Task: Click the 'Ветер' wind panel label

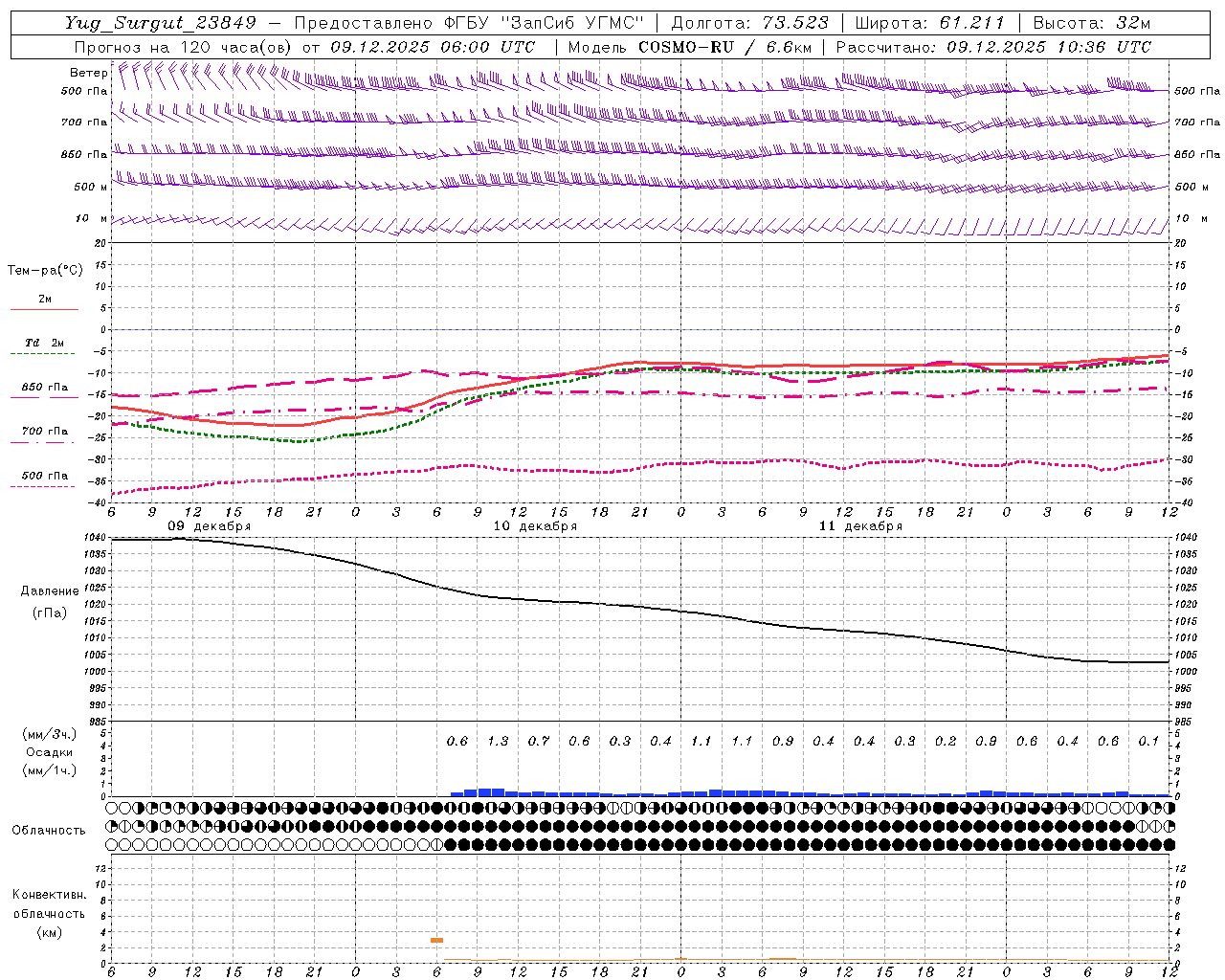Action: point(89,73)
